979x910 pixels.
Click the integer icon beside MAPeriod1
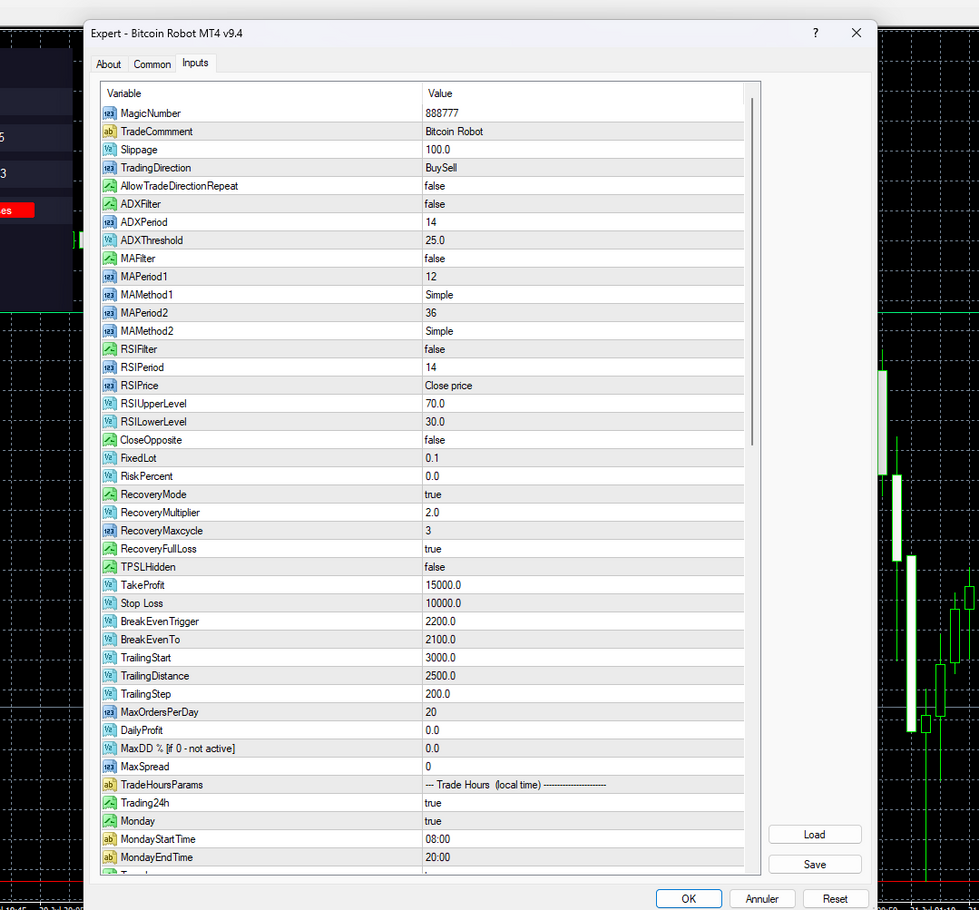tap(109, 277)
